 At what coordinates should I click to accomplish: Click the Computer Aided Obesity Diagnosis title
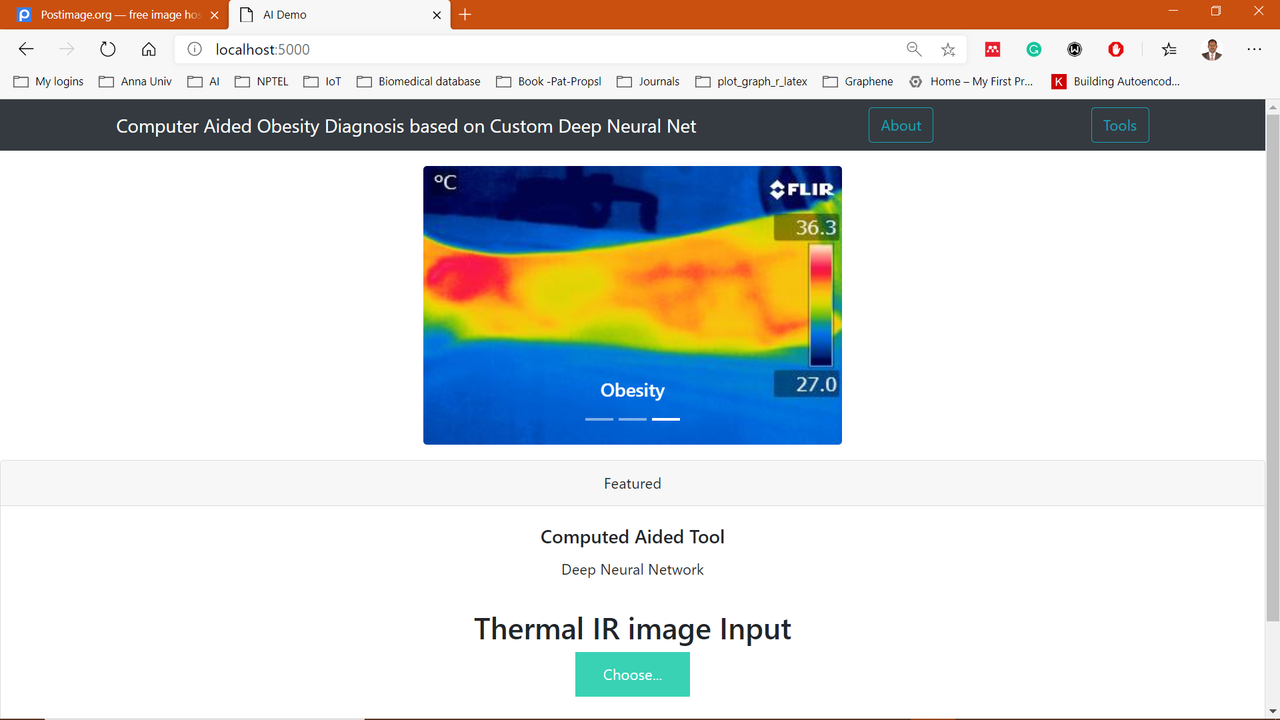406,126
